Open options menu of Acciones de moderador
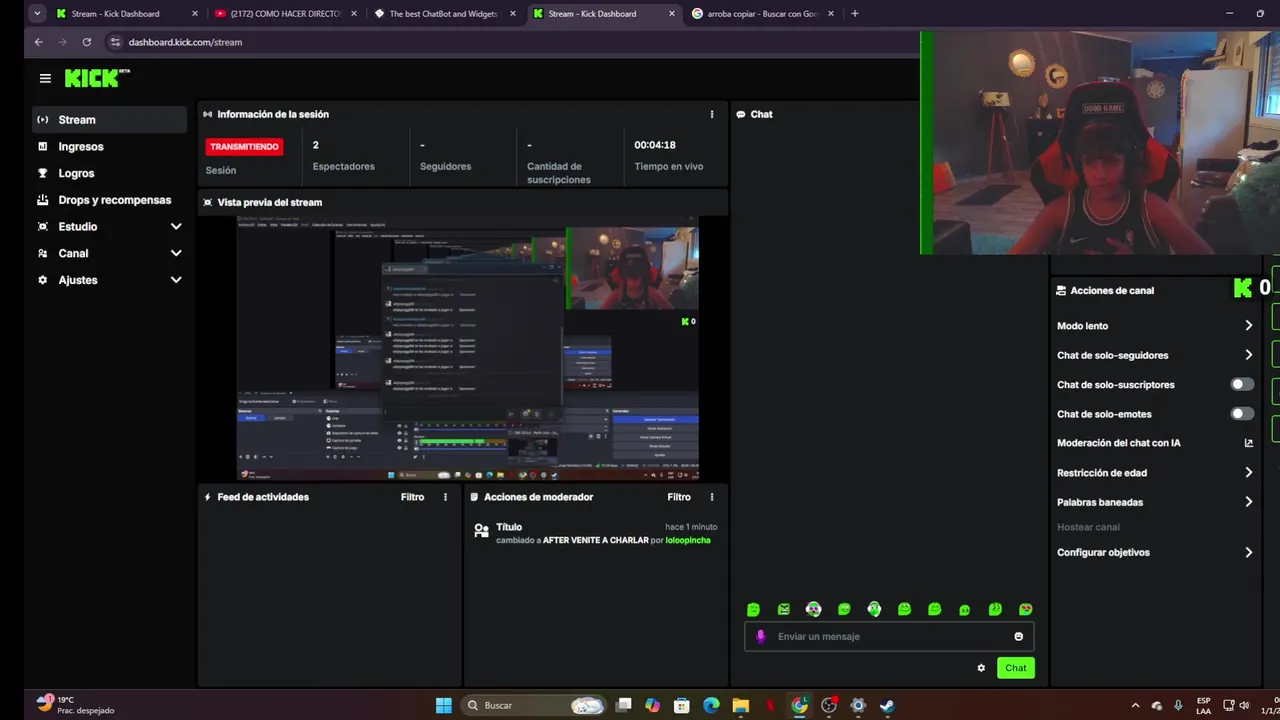Screen dimensions: 1280x720 [712, 497]
